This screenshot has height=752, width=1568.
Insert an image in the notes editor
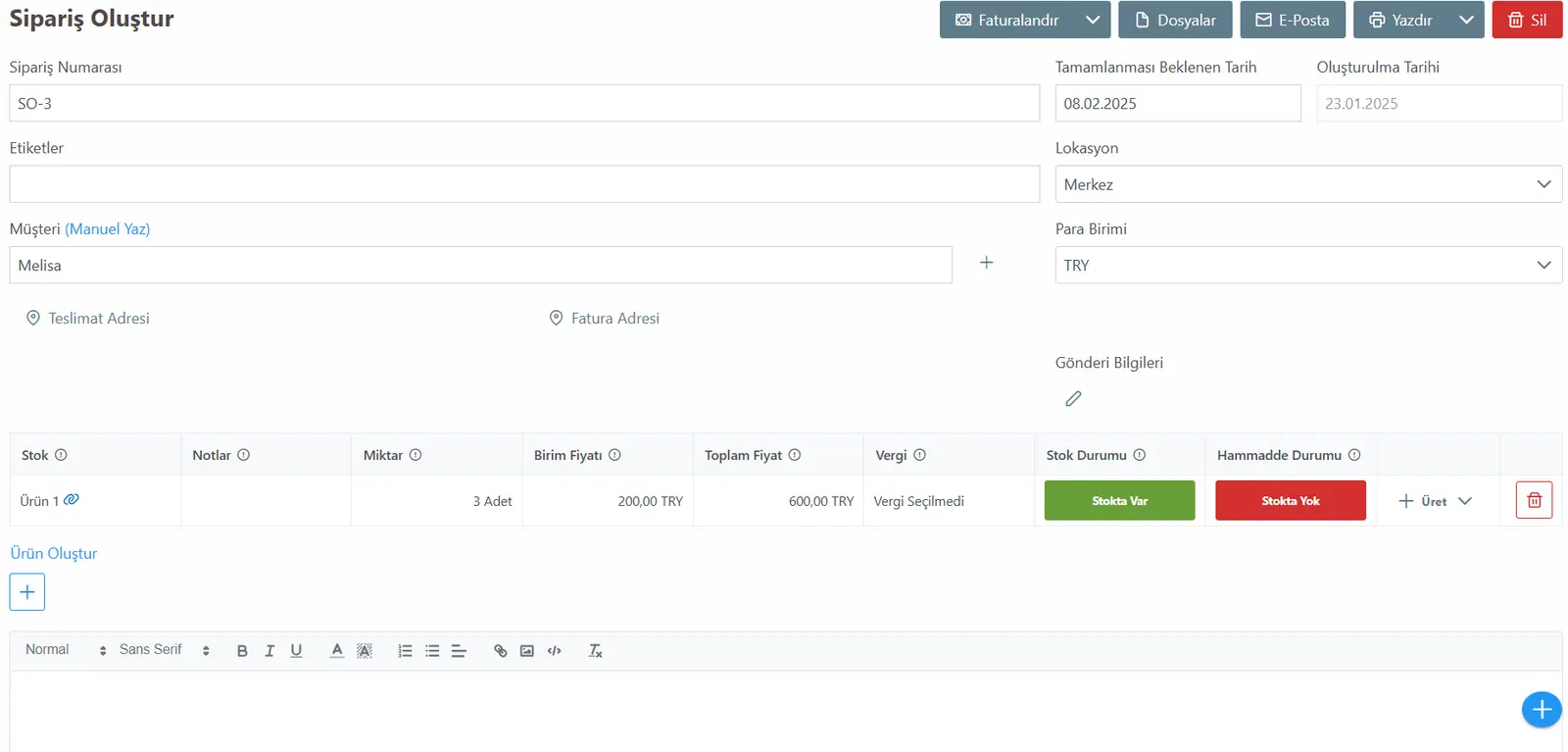click(x=527, y=651)
